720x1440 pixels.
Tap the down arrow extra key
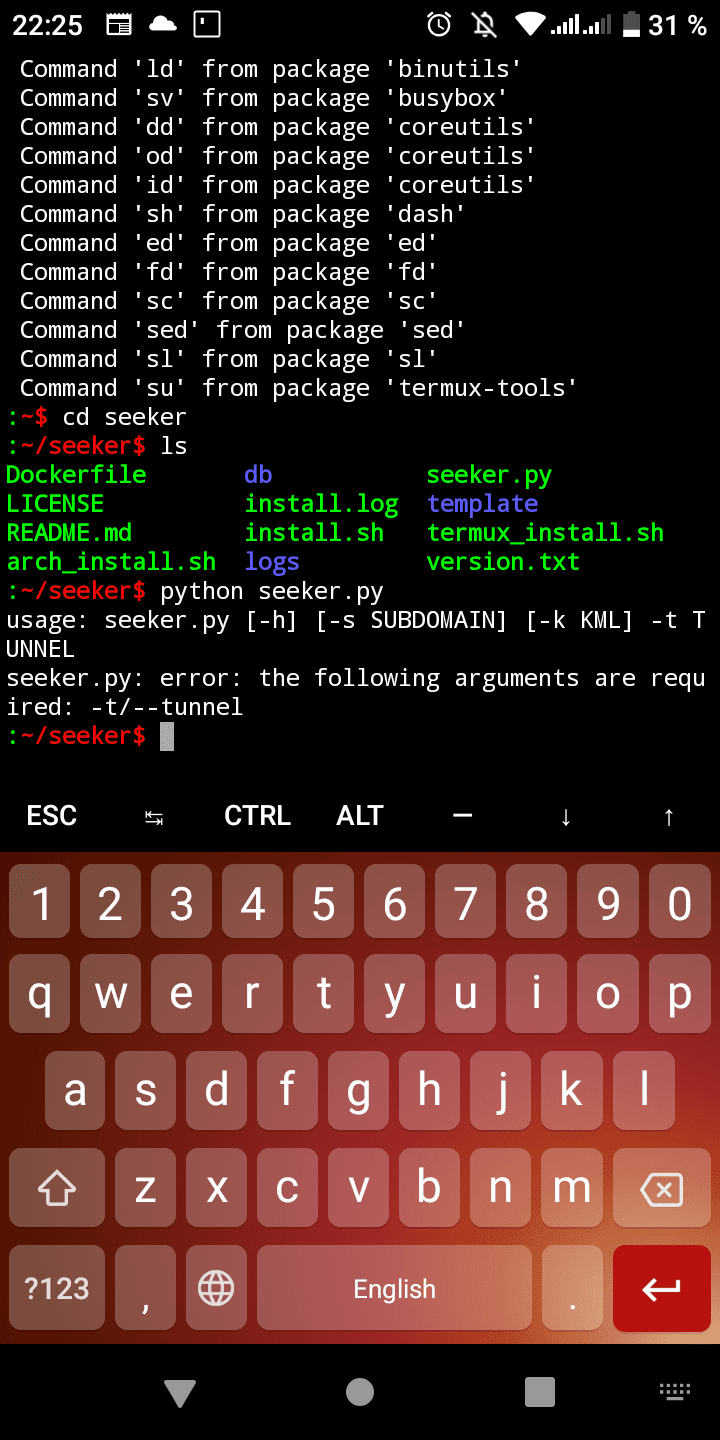click(x=566, y=816)
